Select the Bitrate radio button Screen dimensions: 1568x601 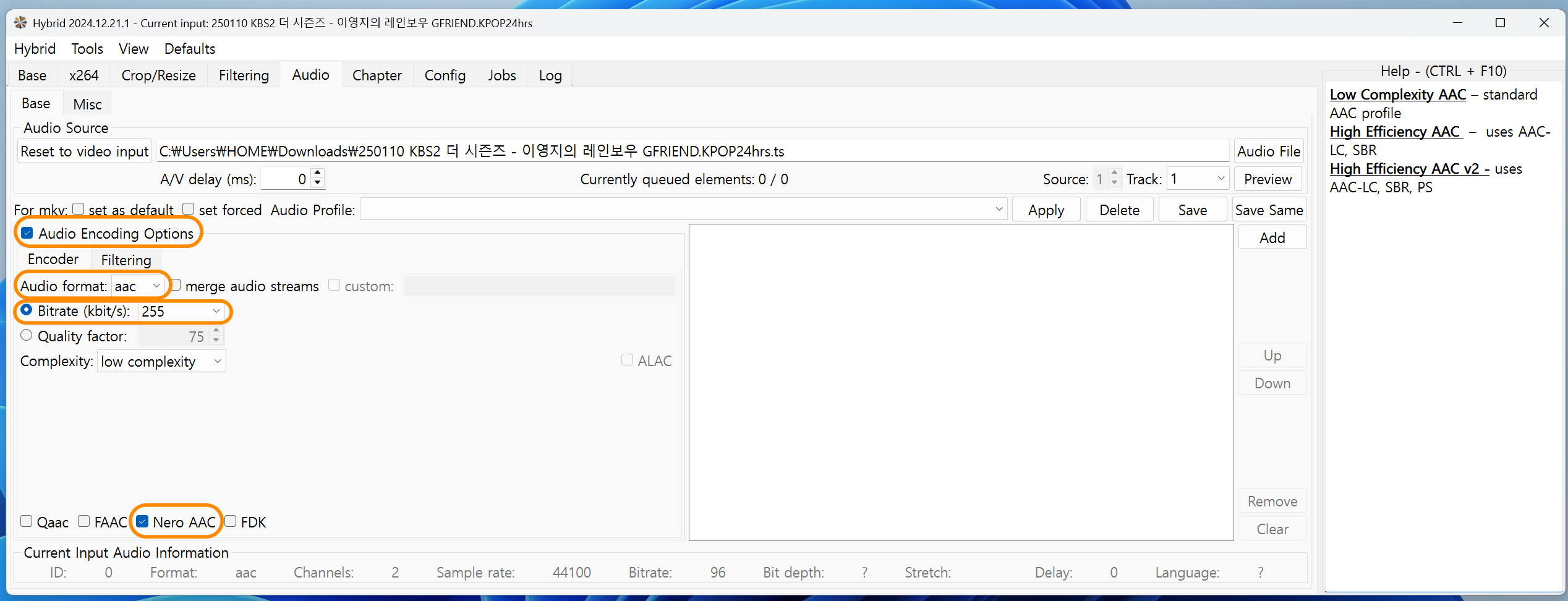click(27, 310)
